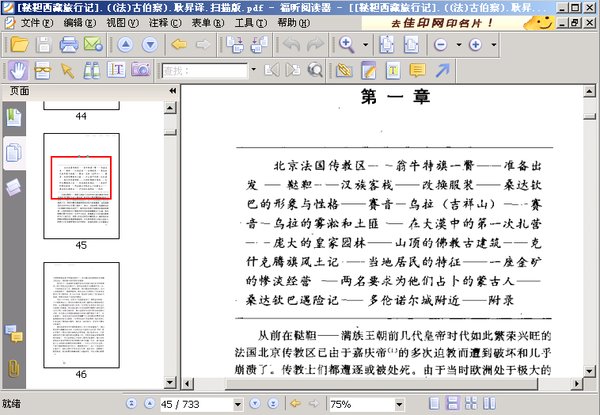The width and height of the screenshot is (600, 415).
Task: Pick the snapshot camera tool
Action: pyautogui.click(x=141, y=70)
